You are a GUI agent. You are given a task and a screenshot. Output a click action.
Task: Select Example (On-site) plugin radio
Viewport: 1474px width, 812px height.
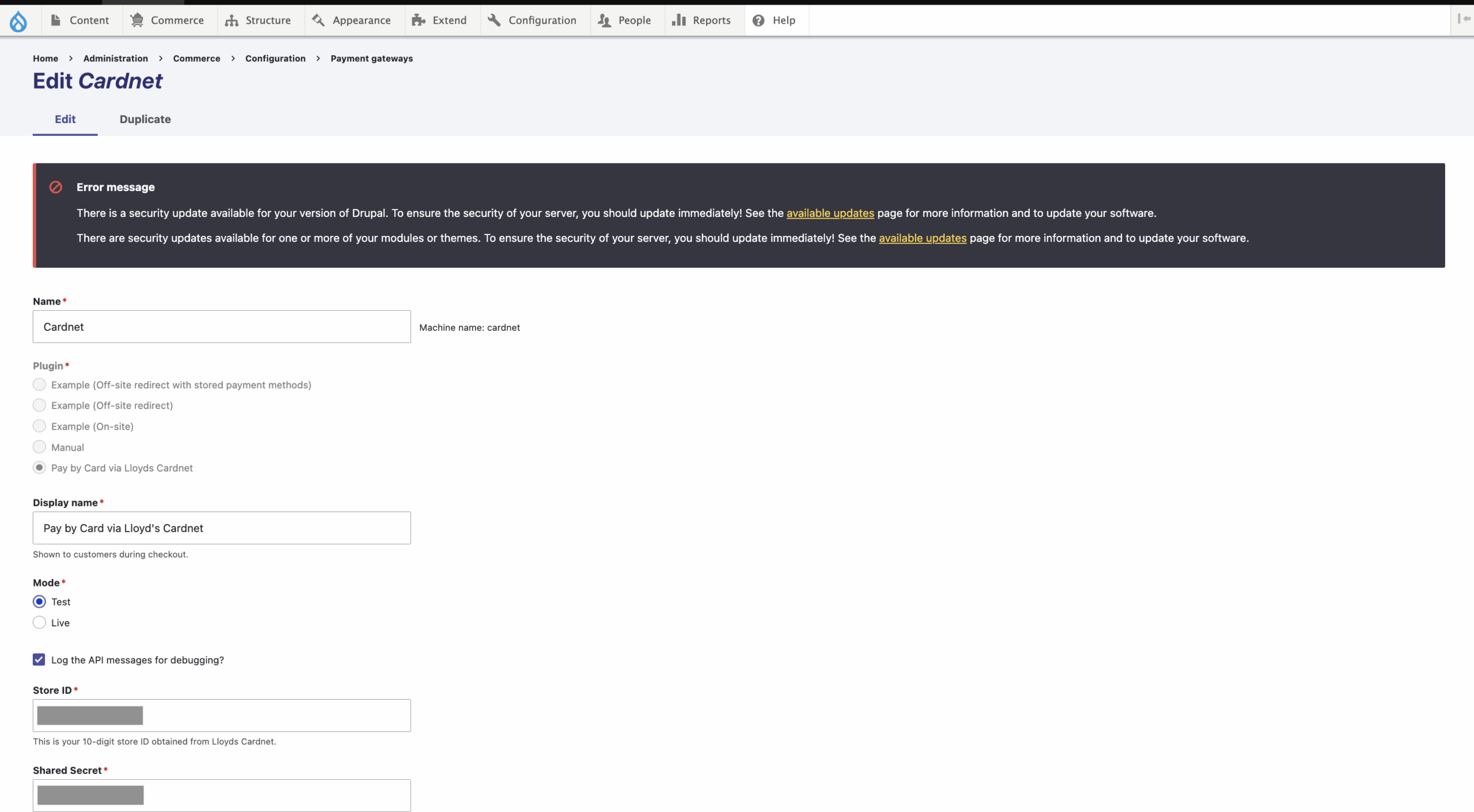(39, 426)
